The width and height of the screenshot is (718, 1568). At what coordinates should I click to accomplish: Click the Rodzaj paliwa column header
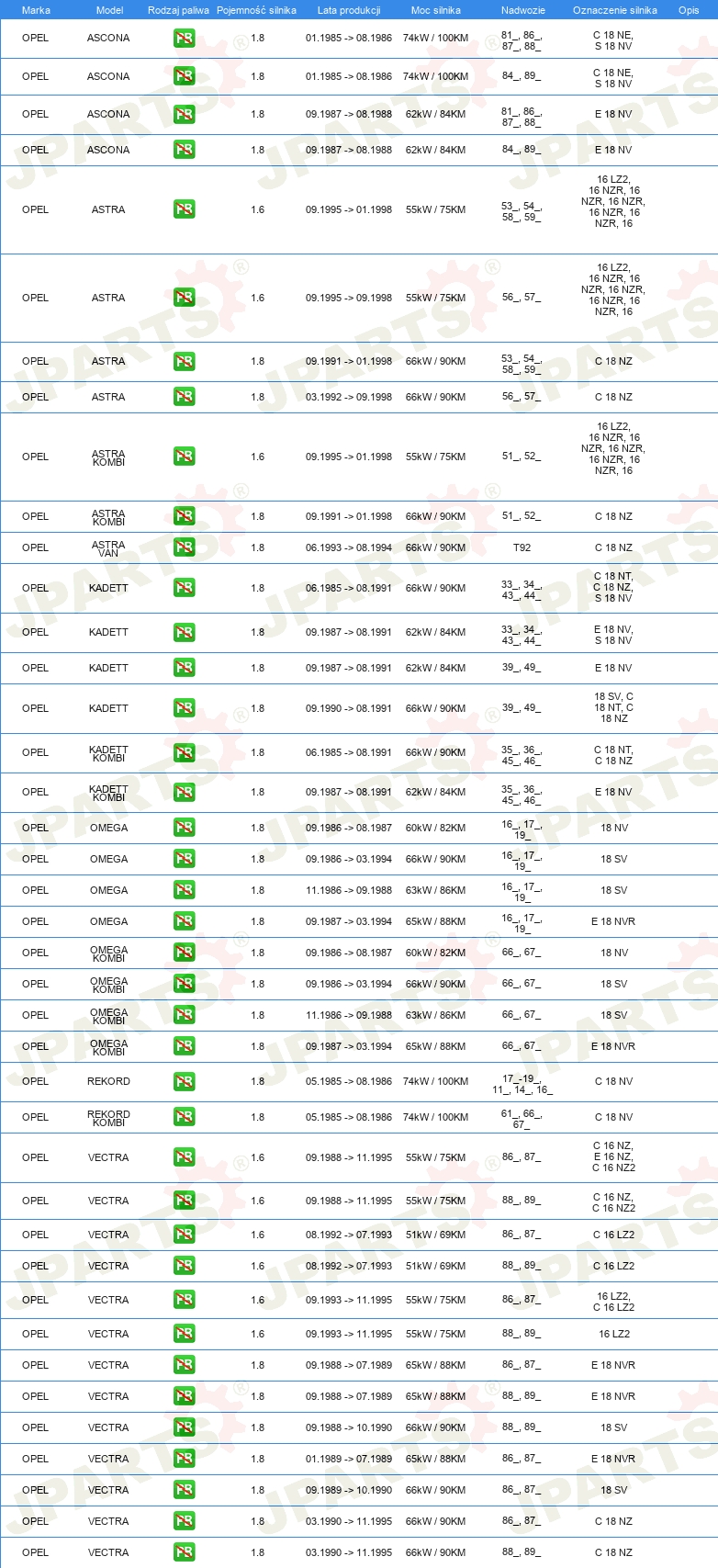pyautogui.click(x=178, y=10)
